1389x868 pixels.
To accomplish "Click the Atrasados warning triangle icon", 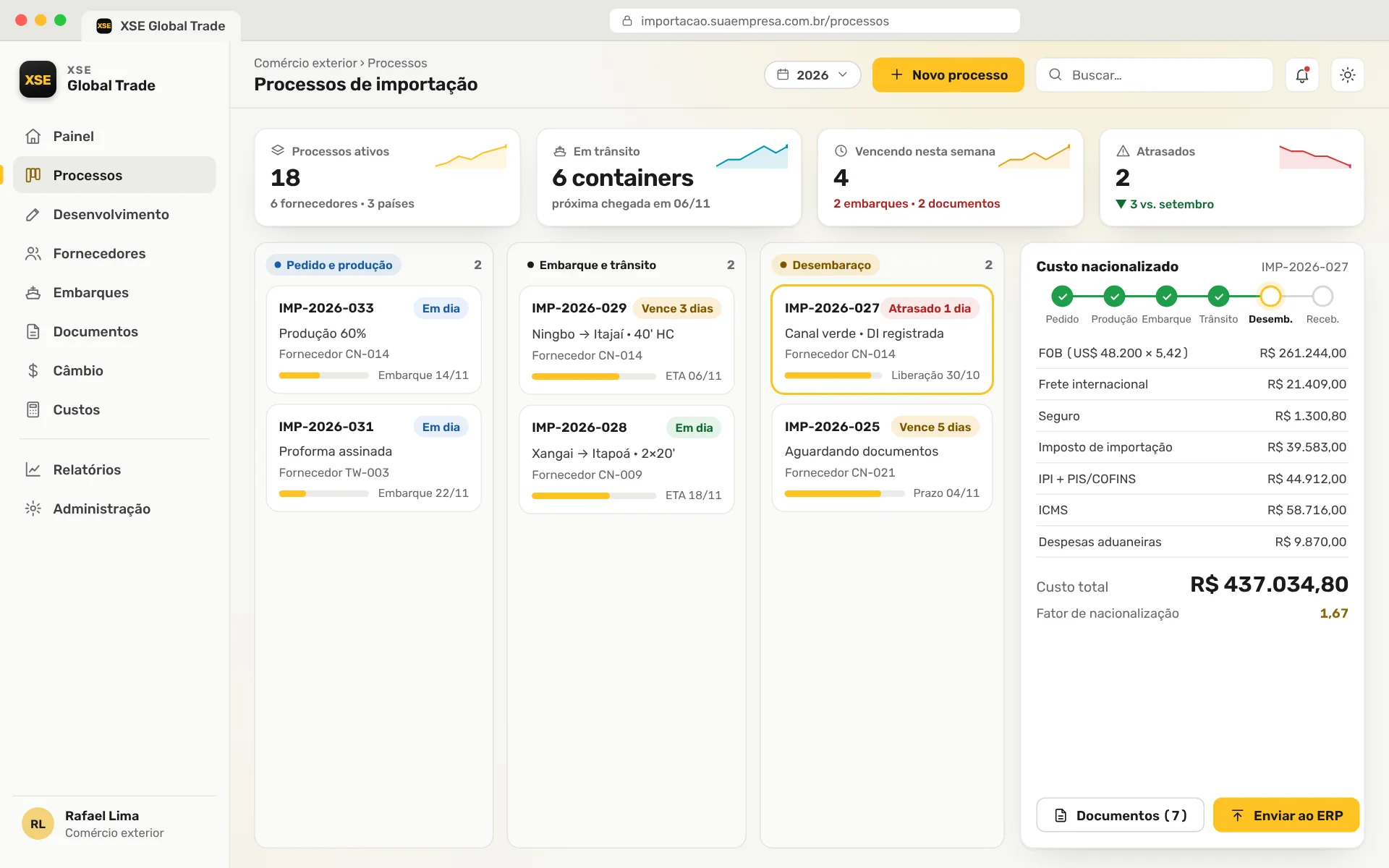I will tap(1123, 151).
